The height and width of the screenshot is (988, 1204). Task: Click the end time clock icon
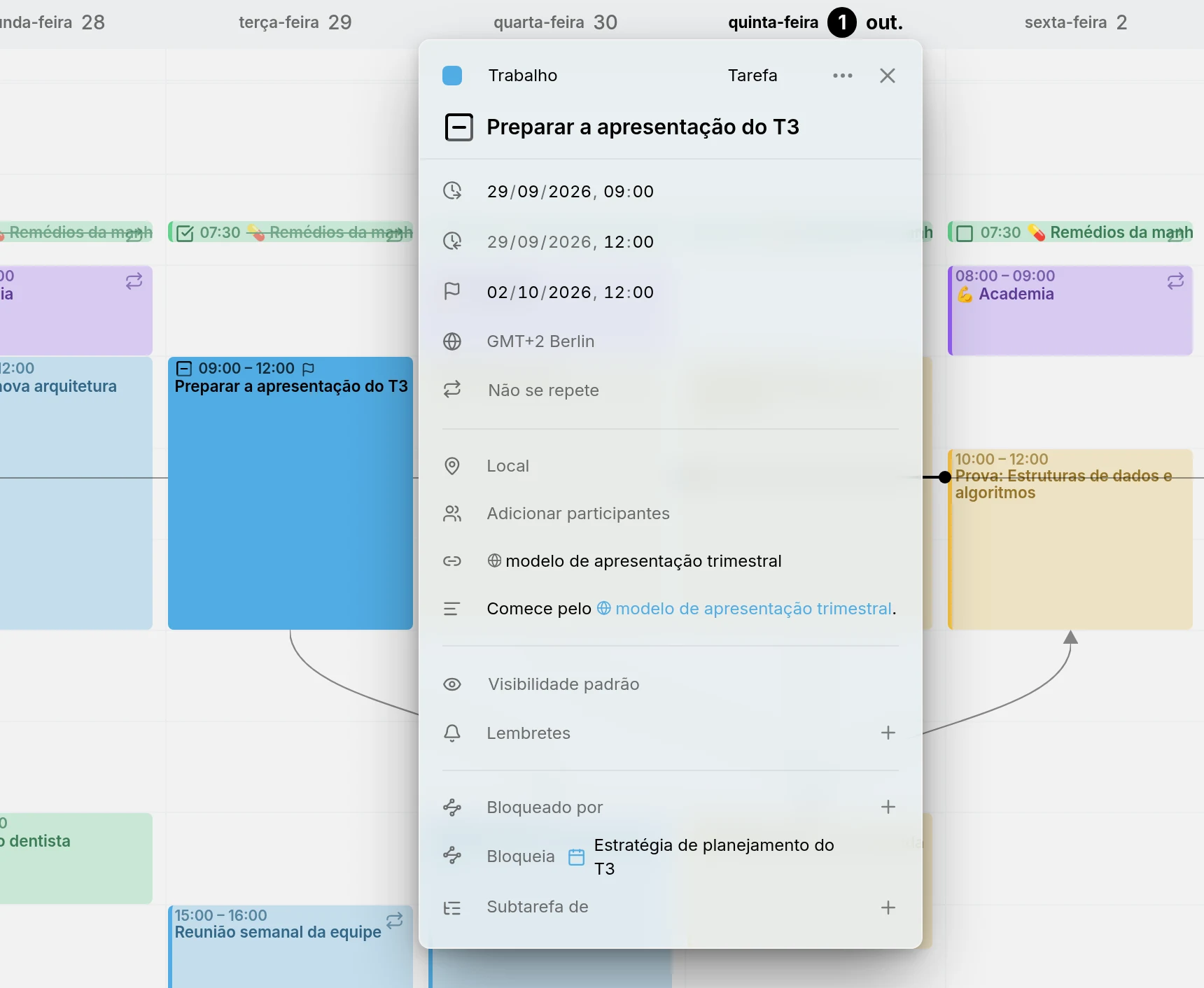[452, 241]
